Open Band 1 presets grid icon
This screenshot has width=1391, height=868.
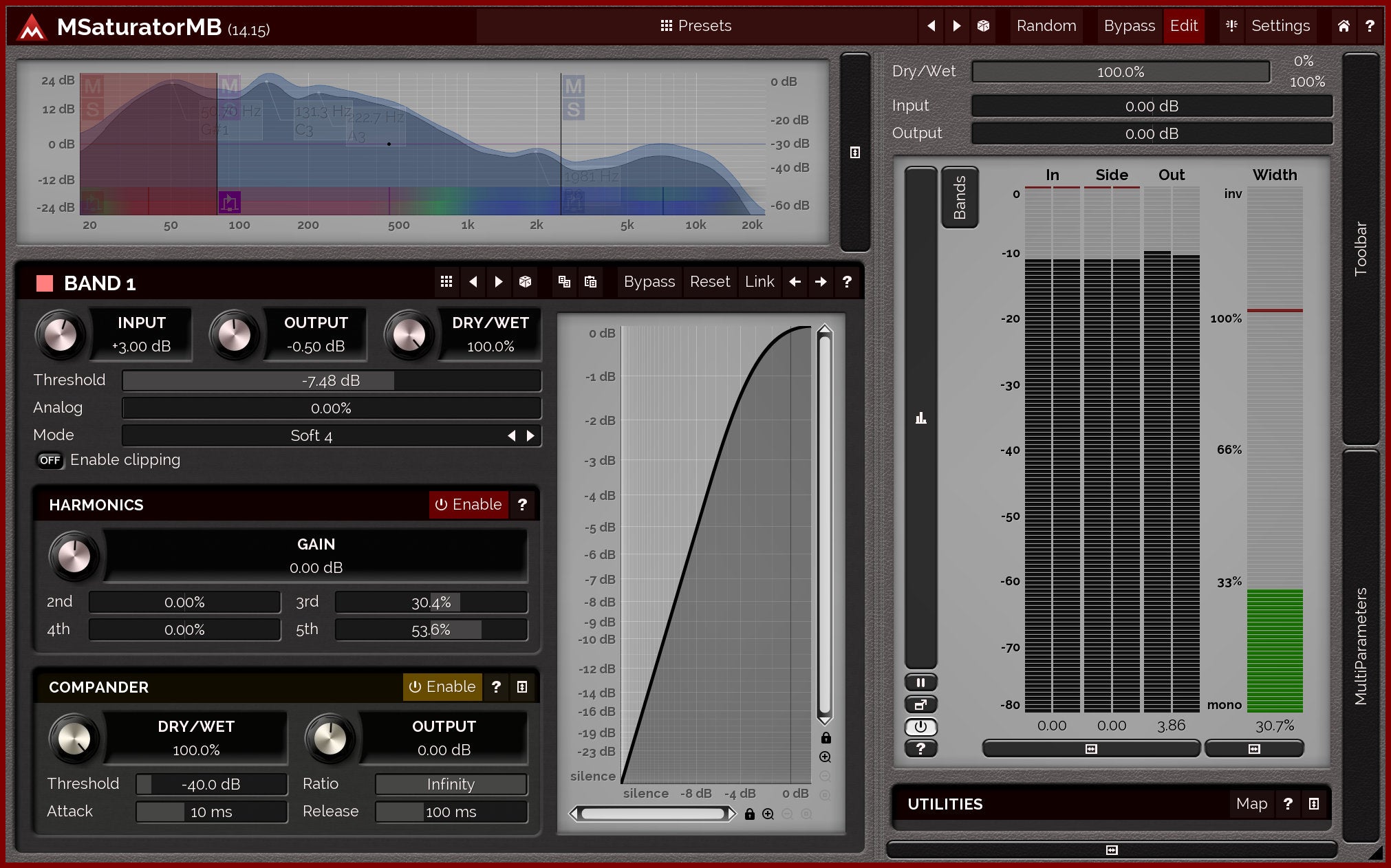(x=446, y=282)
